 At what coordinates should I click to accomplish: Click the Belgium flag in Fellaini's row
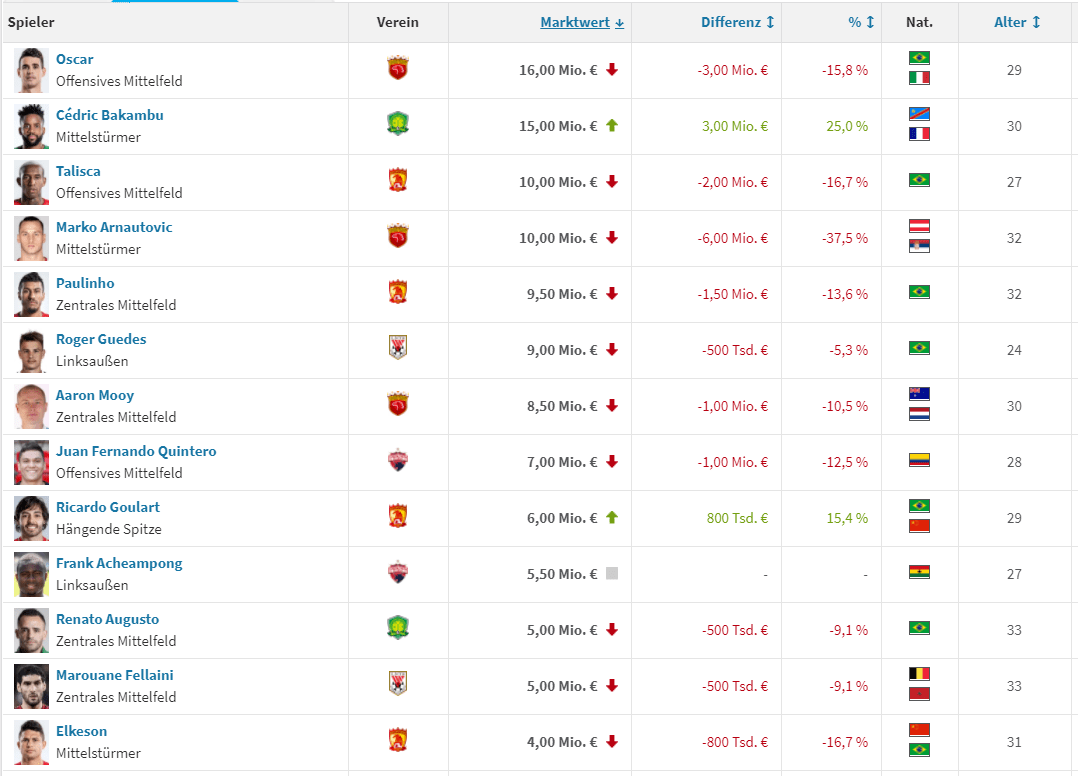click(919, 674)
